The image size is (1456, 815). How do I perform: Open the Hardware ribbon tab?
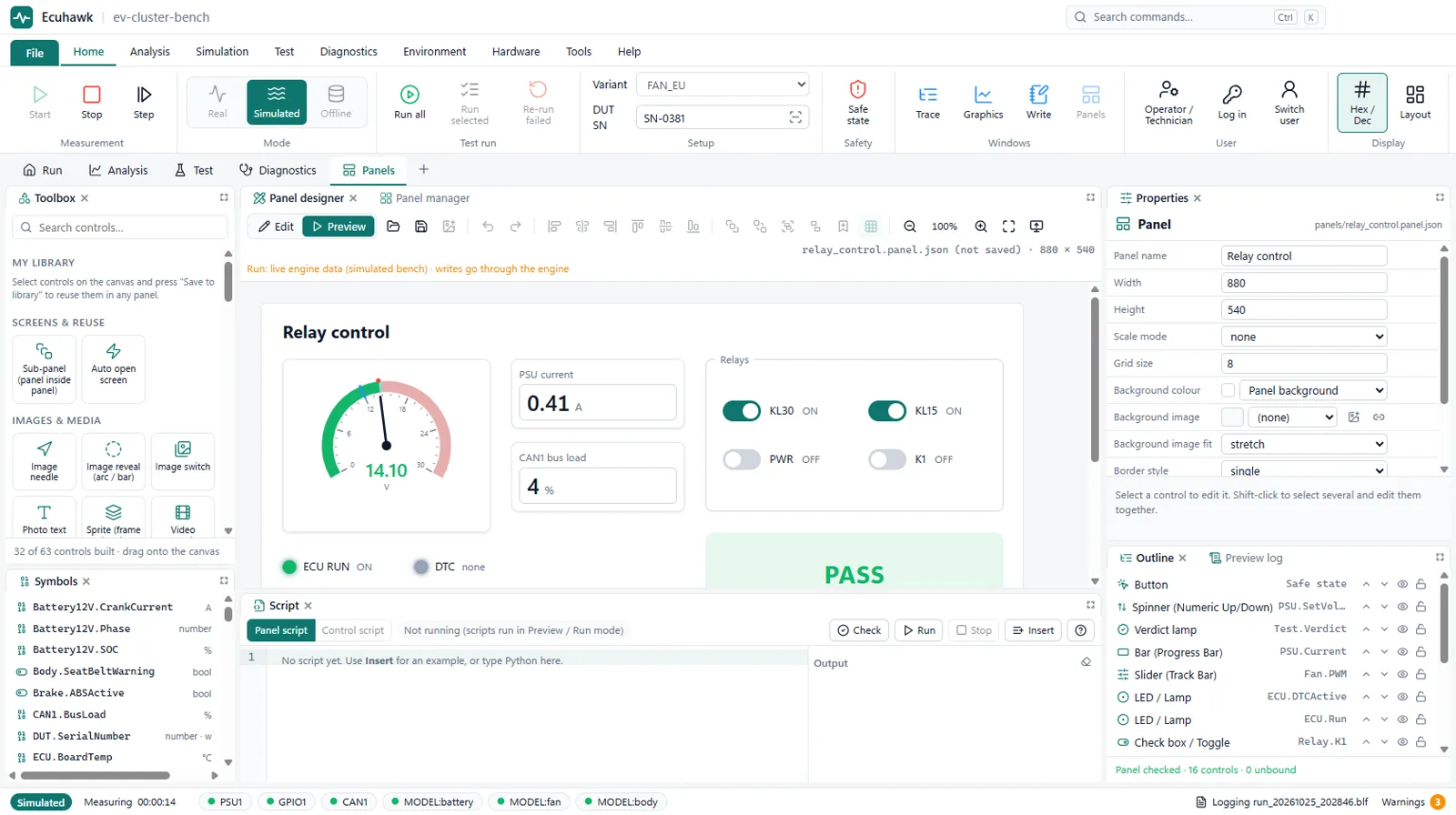point(516,52)
